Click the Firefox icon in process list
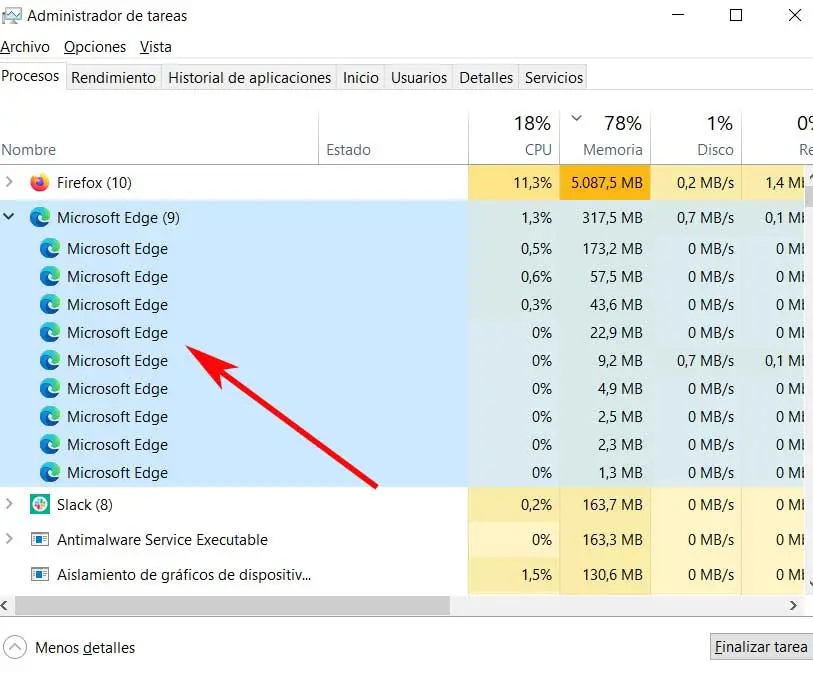This screenshot has height=674, width=813. pos(40,183)
